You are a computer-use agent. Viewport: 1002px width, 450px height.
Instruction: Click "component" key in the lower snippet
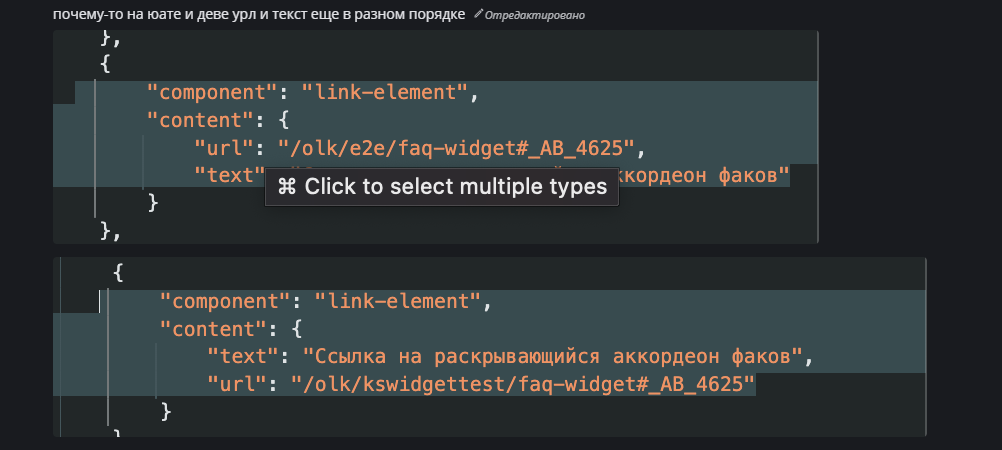pyautogui.click(x=225, y=301)
